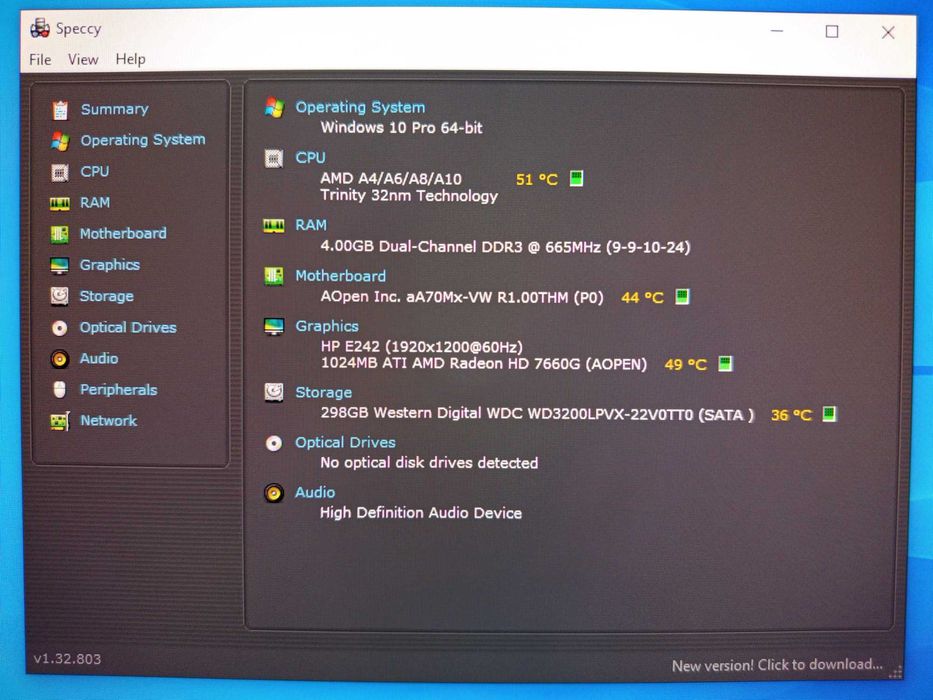
Task: Open the View menu
Action: pyautogui.click(x=83, y=60)
